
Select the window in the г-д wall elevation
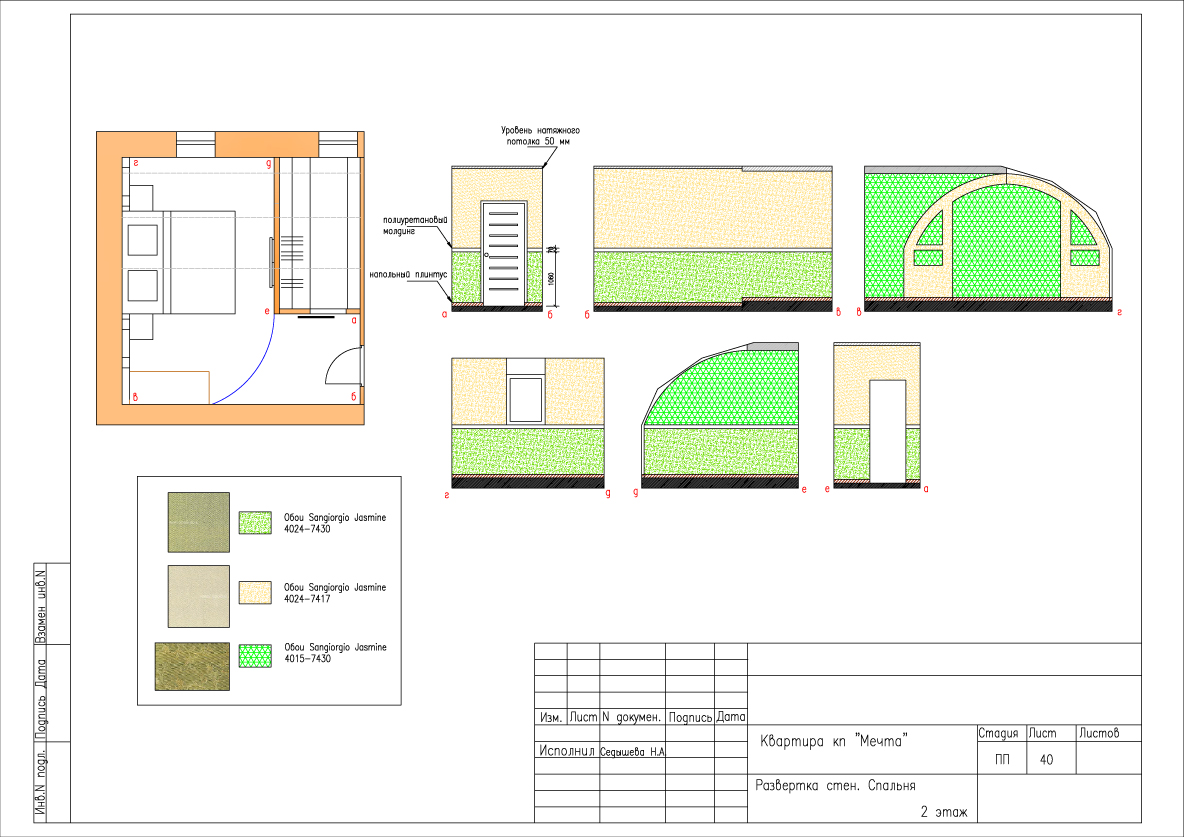525,400
